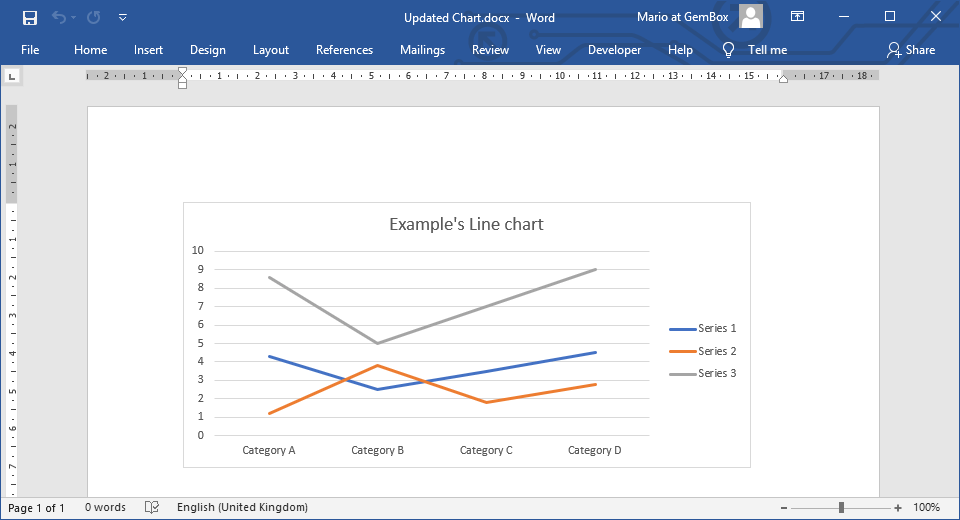Click the English (United Kingdom) language indicator
Viewport: 960px width, 520px height.
(x=242, y=508)
